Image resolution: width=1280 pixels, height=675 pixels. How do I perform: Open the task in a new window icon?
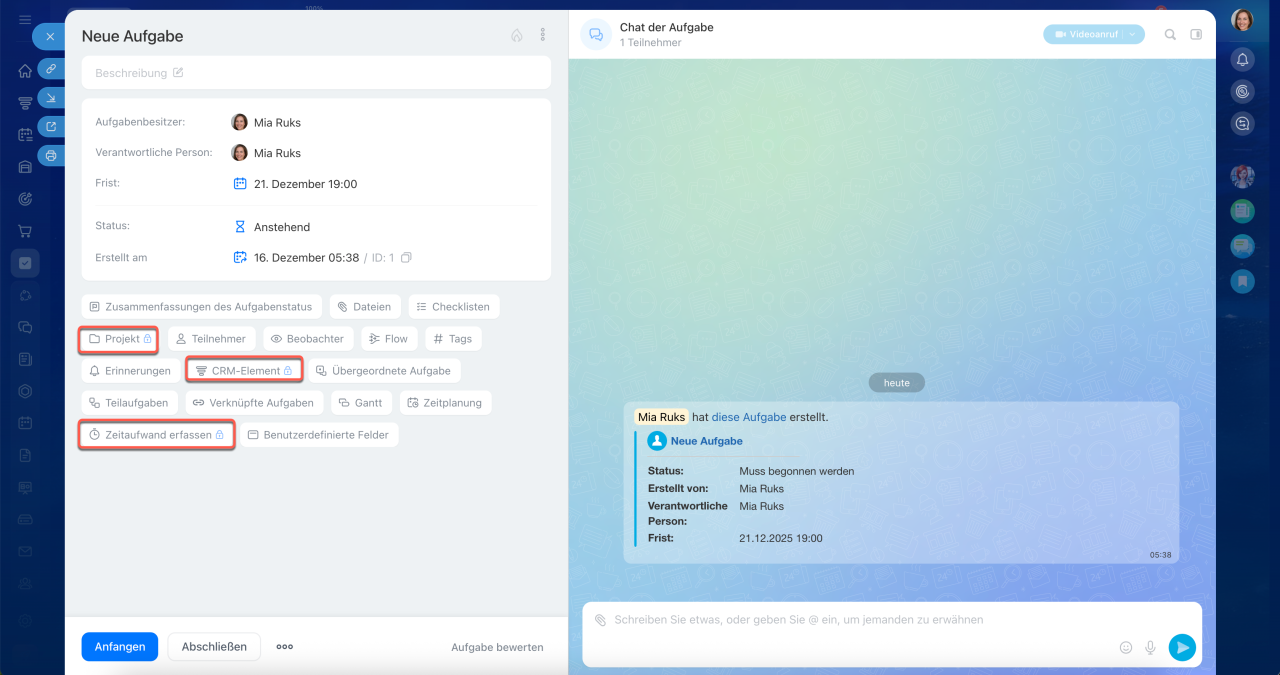click(51, 126)
